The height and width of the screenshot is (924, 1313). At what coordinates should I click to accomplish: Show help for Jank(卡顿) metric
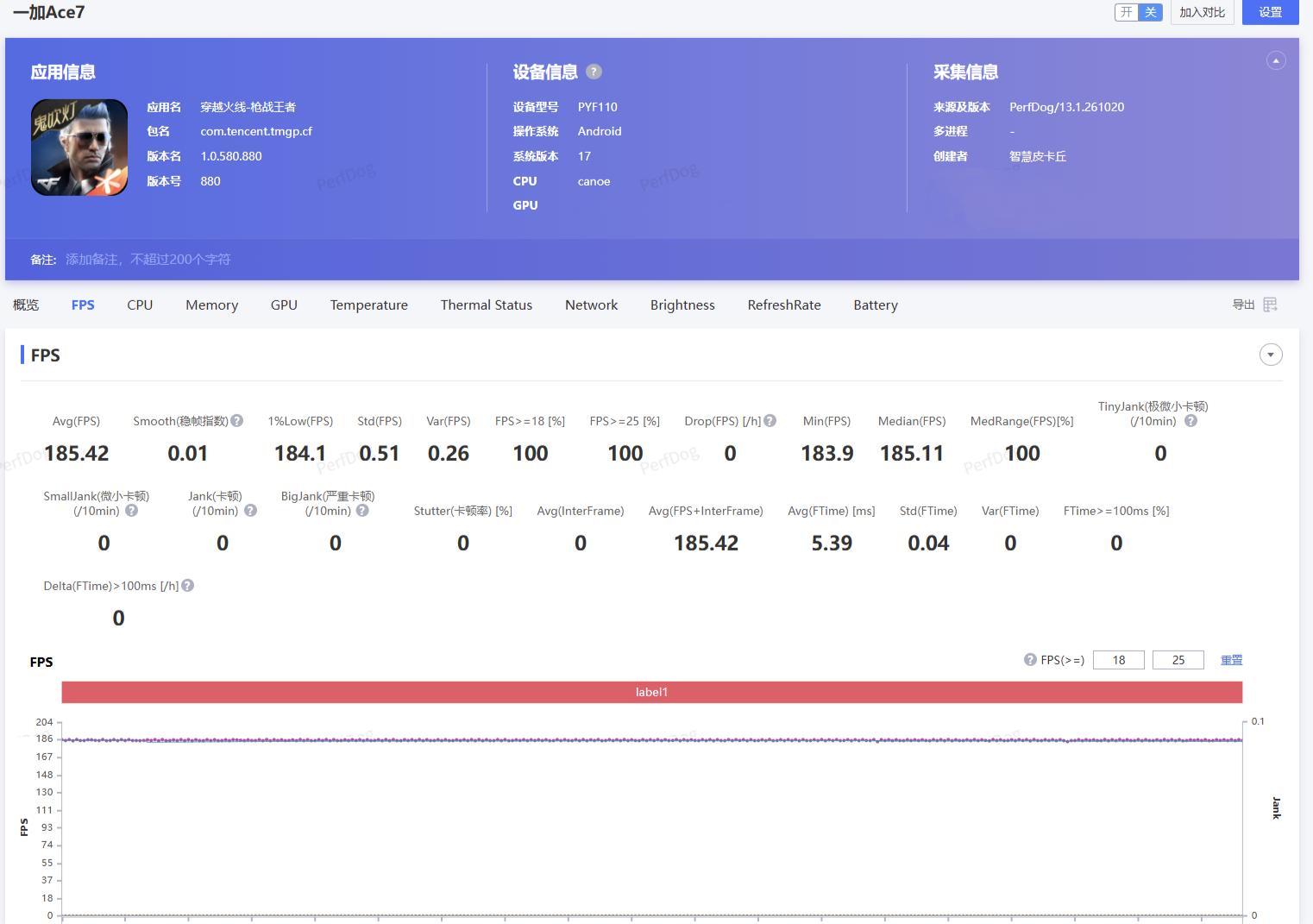250,511
